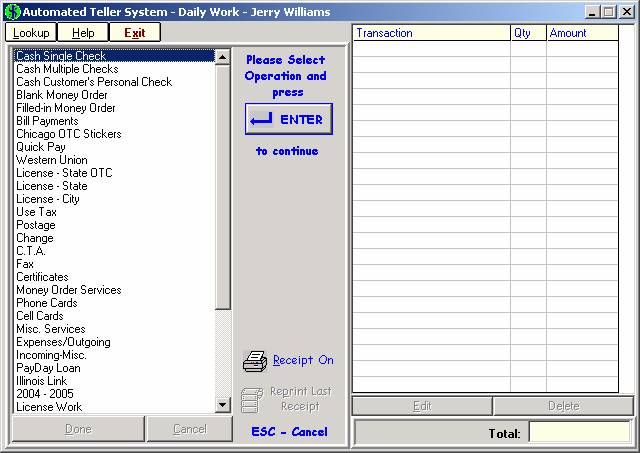This screenshot has height=453, width=640.
Task: Click the Total amount field
Action: coord(579,433)
